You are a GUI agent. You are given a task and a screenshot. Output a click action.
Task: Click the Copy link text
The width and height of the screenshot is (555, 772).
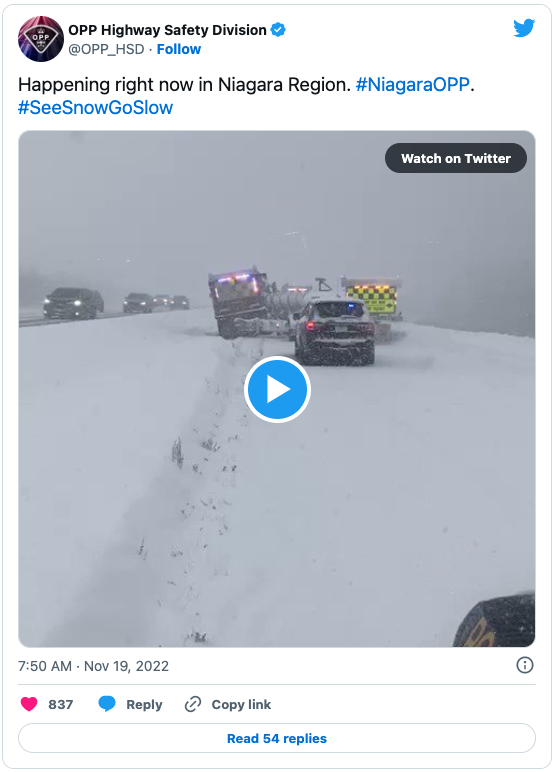[x=241, y=705]
